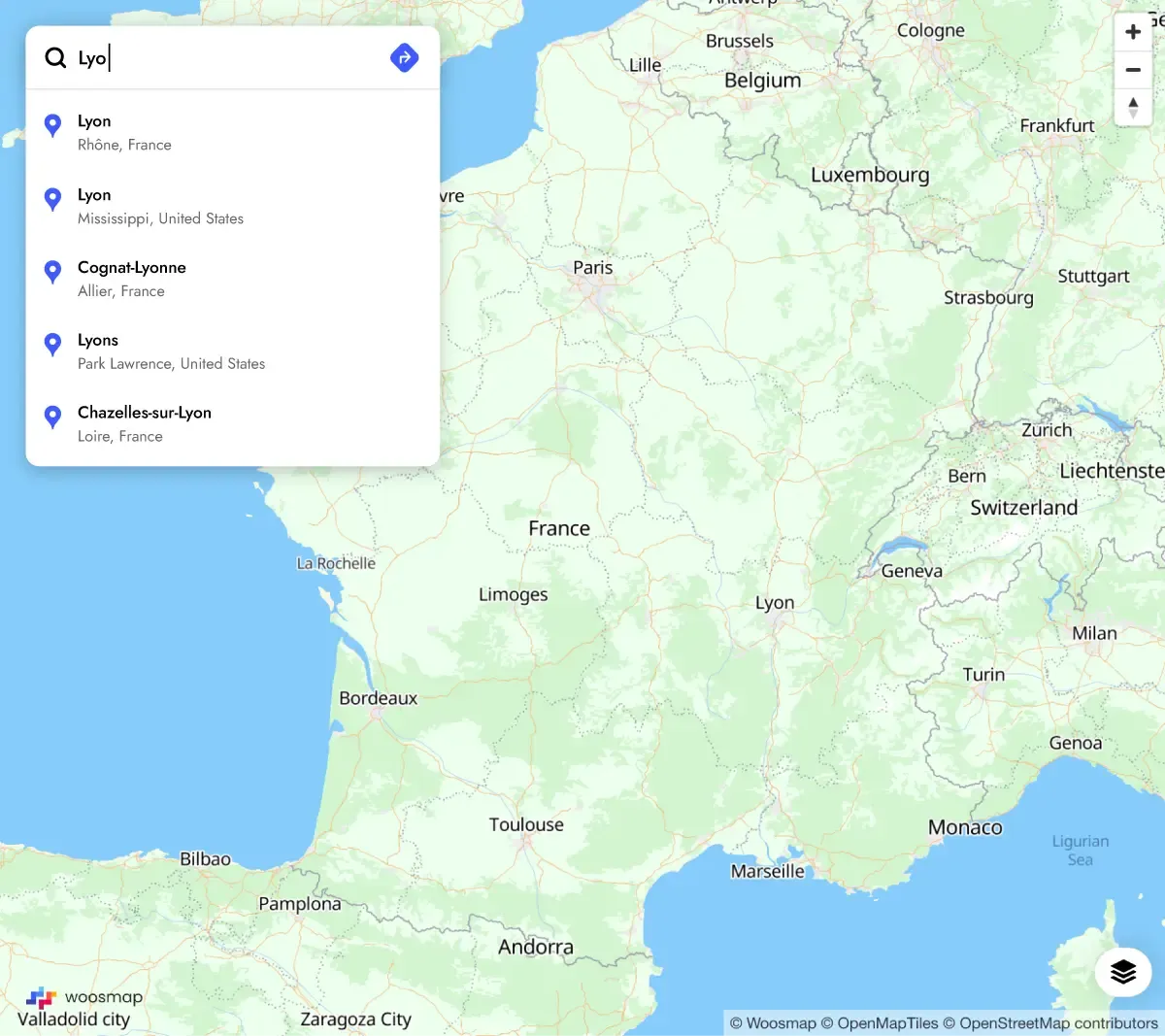Screen dimensions: 1165x1036
Task: Click the Limoges label on the map
Action: click(514, 595)
